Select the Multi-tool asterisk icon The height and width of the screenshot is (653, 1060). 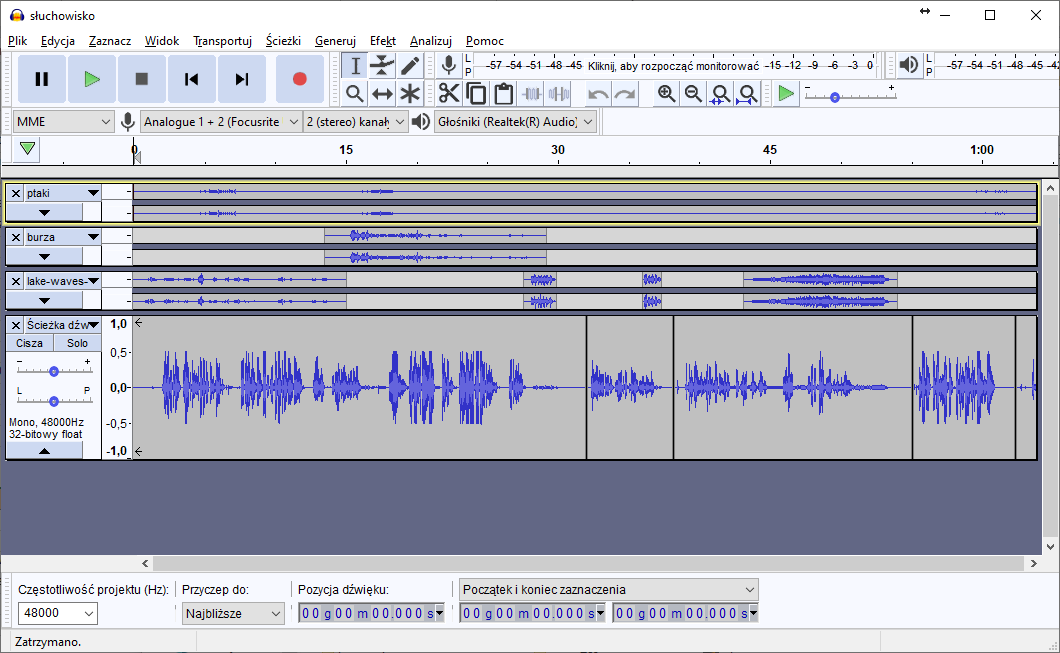410,94
